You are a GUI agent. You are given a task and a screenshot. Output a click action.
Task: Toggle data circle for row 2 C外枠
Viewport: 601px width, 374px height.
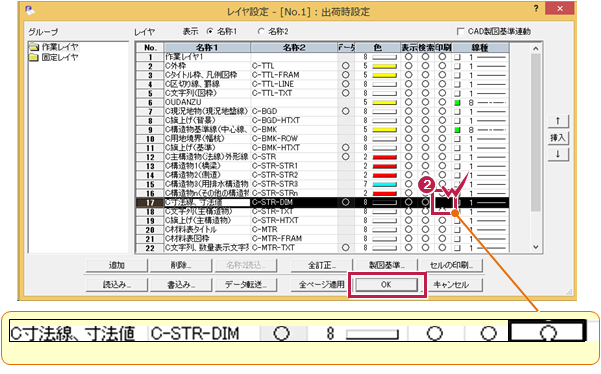point(345,66)
